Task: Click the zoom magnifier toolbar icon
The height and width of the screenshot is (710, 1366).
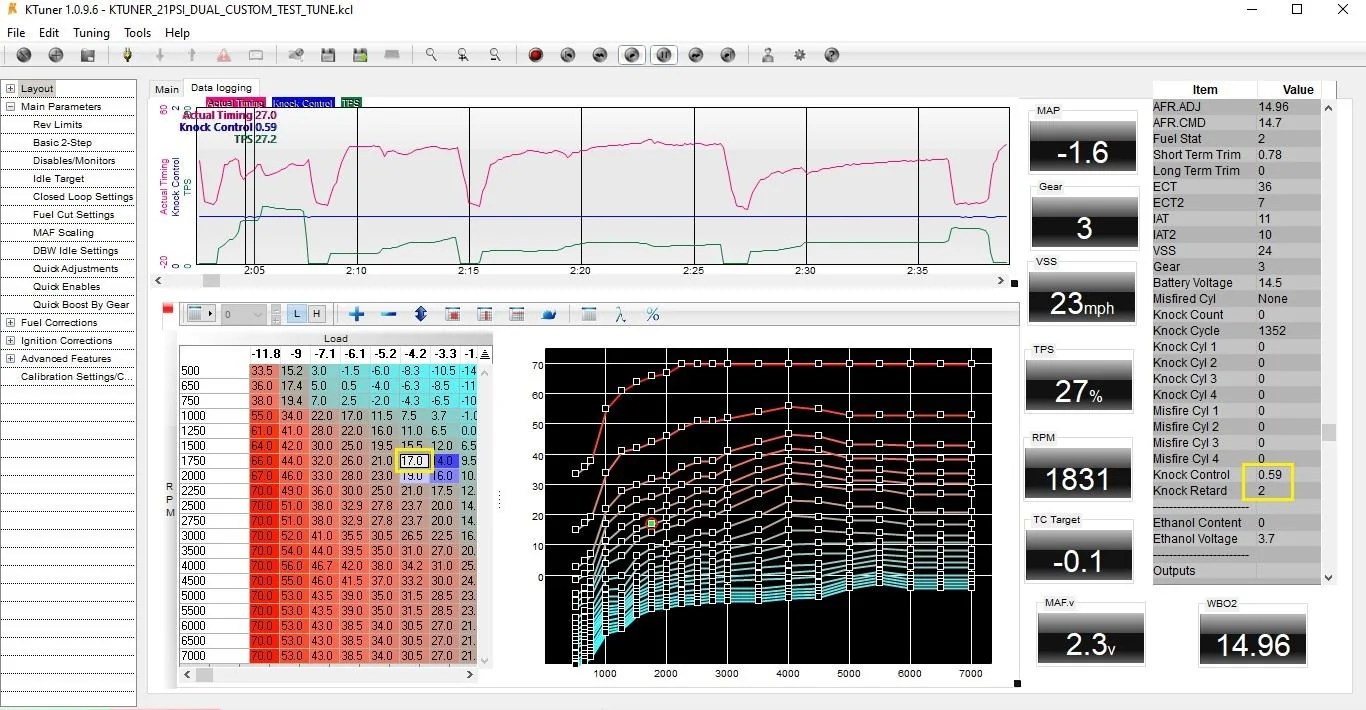Action: [431, 55]
